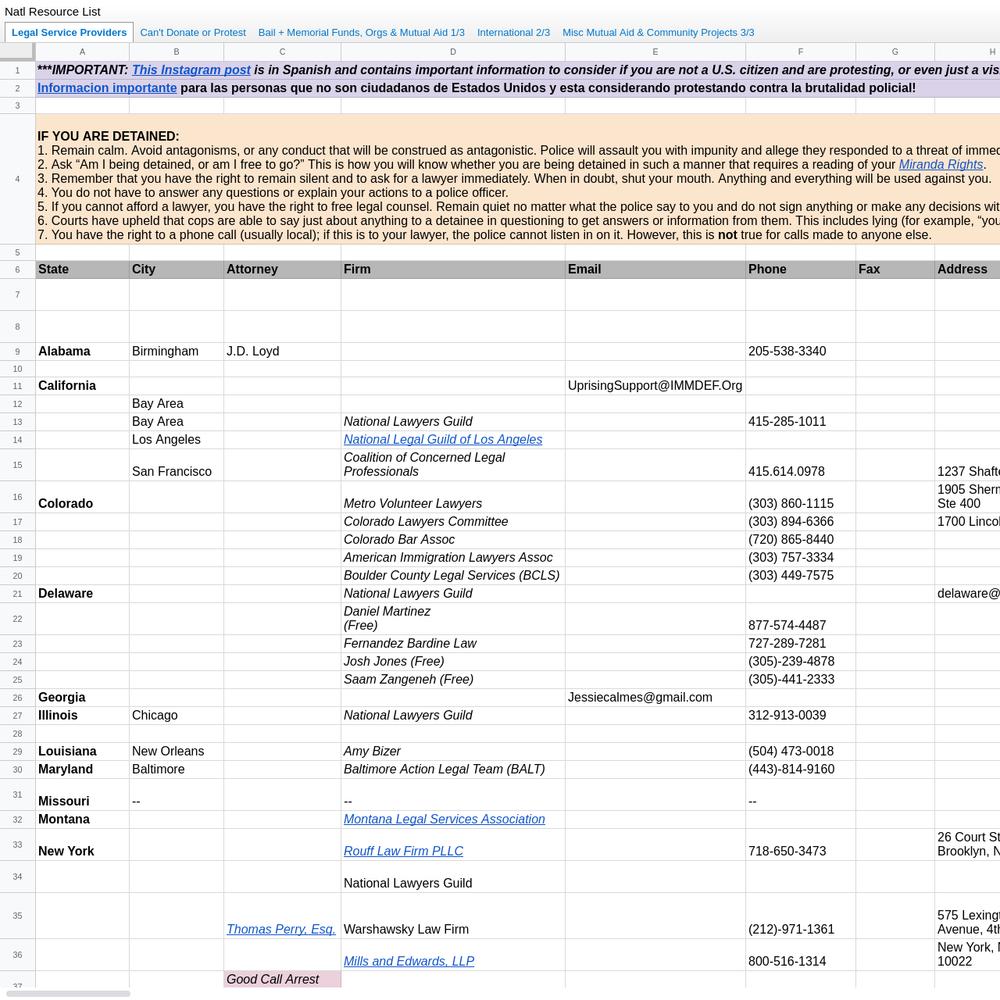
Task: Click the 'Attorney' header cell
Action: point(283,269)
